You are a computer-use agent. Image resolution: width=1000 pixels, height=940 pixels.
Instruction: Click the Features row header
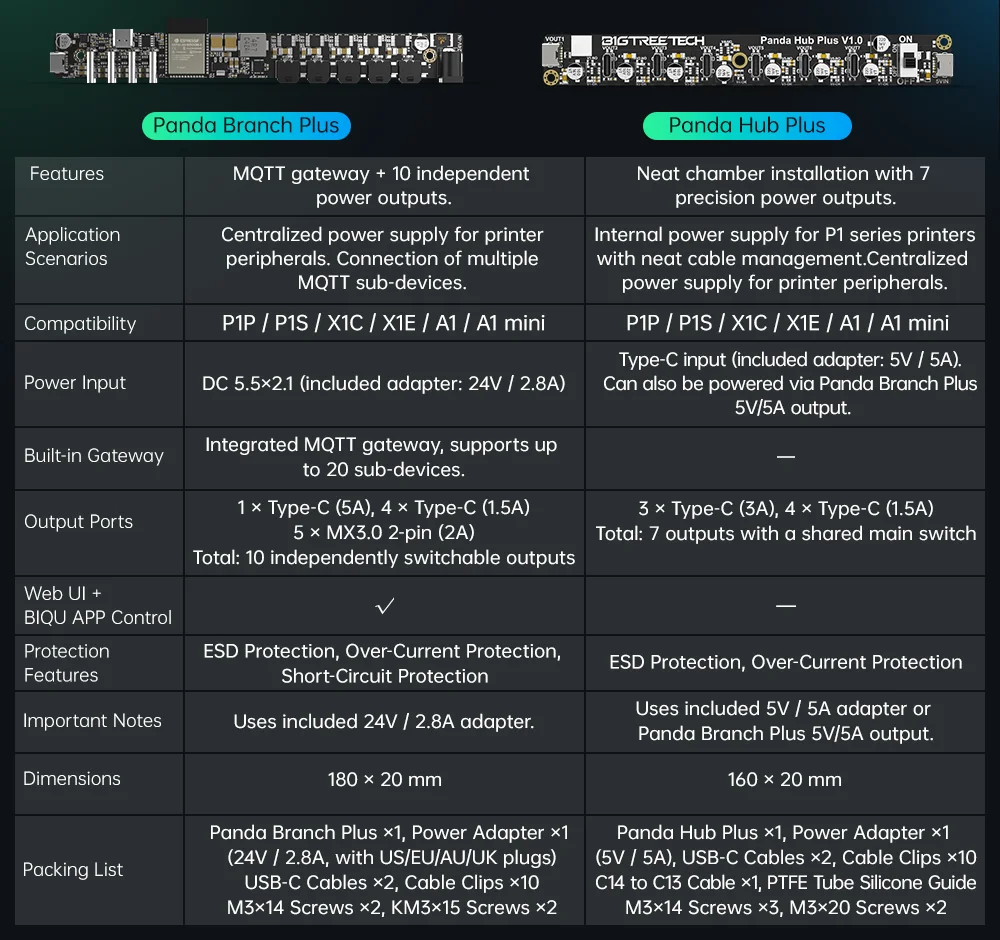click(x=66, y=174)
